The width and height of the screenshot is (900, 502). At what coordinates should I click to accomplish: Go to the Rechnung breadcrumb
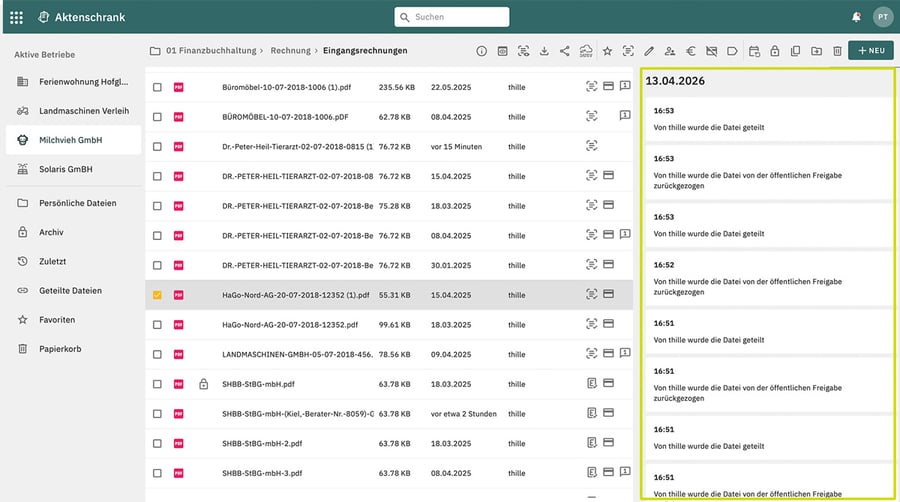coord(290,50)
